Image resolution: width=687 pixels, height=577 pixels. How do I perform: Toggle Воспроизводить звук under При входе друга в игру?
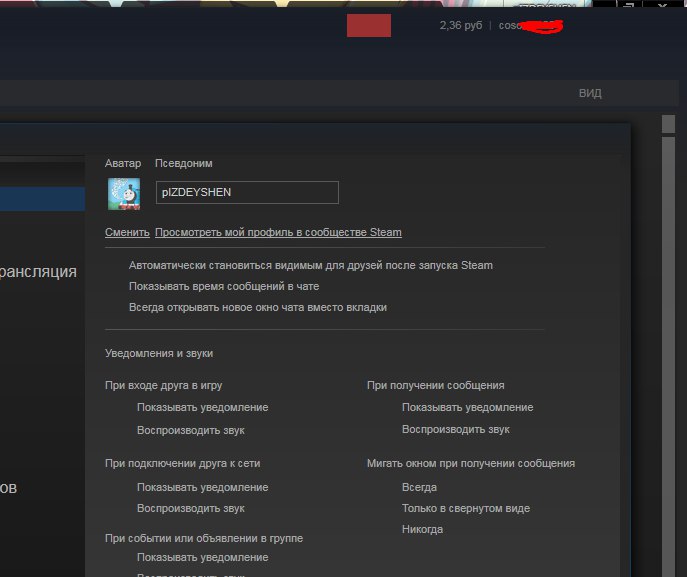191,430
